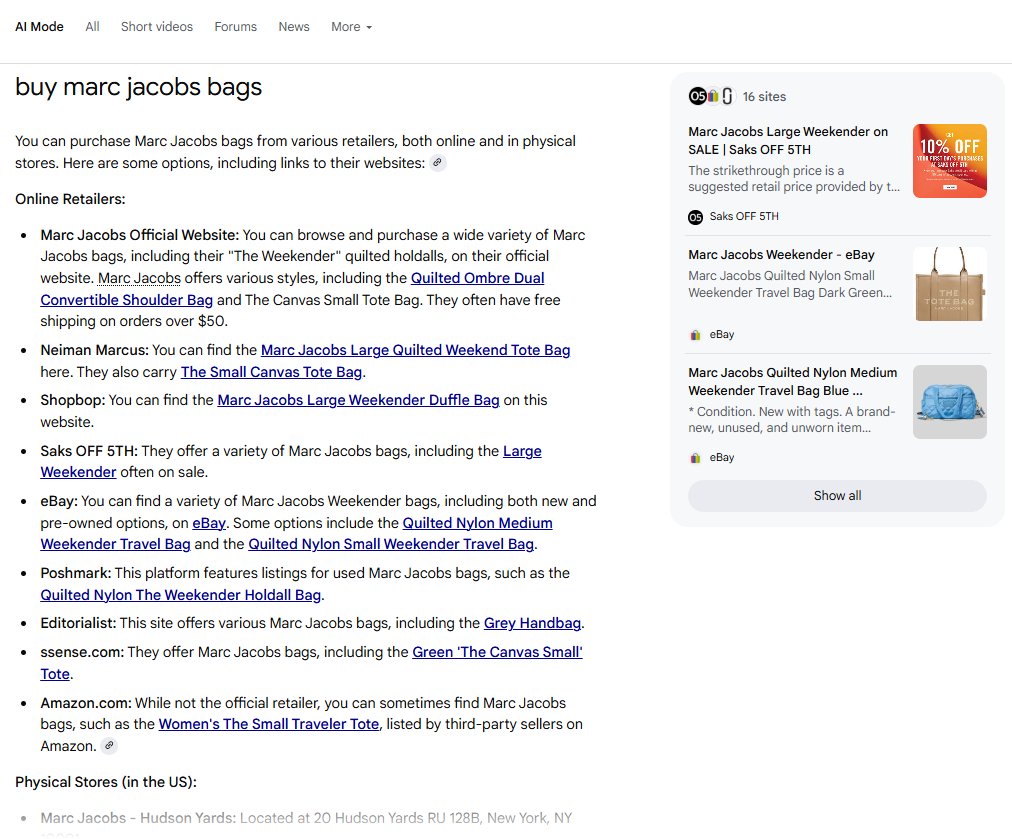Click the blue quilted bag thumbnail
The image size is (1012, 839).
[x=949, y=402]
